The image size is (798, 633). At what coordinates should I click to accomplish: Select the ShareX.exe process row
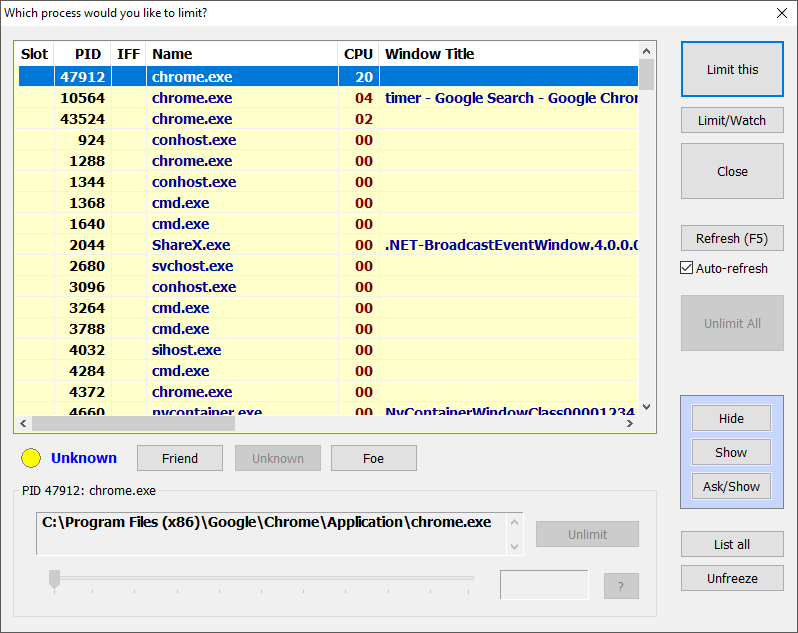[x=190, y=245]
